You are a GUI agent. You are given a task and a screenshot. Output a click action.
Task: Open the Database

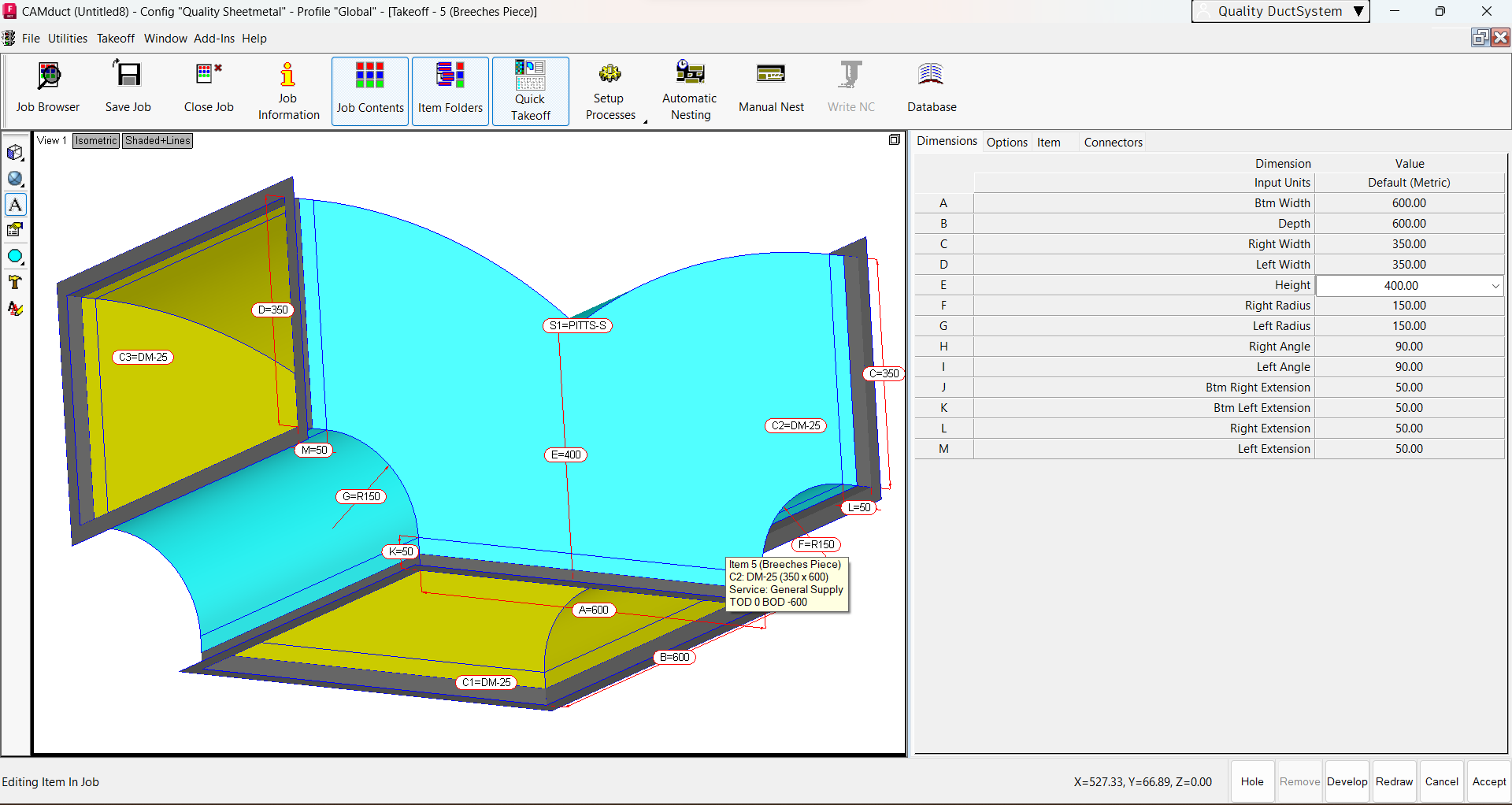tap(931, 87)
